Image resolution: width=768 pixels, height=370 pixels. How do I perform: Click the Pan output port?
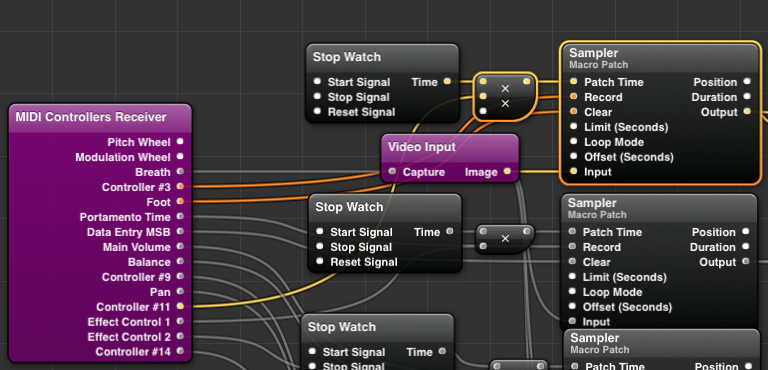(180, 292)
